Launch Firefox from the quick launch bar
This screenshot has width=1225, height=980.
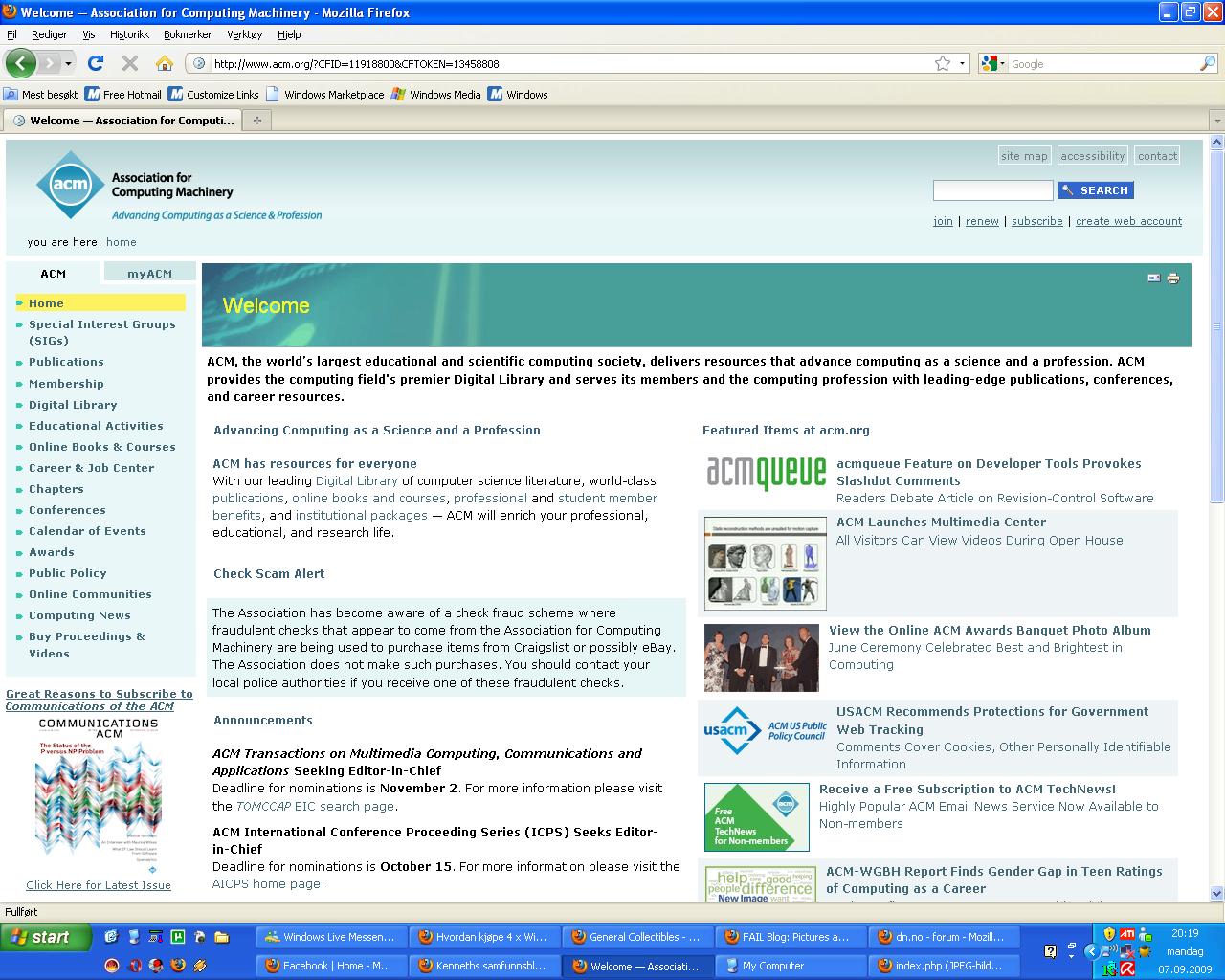[x=178, y=966]
